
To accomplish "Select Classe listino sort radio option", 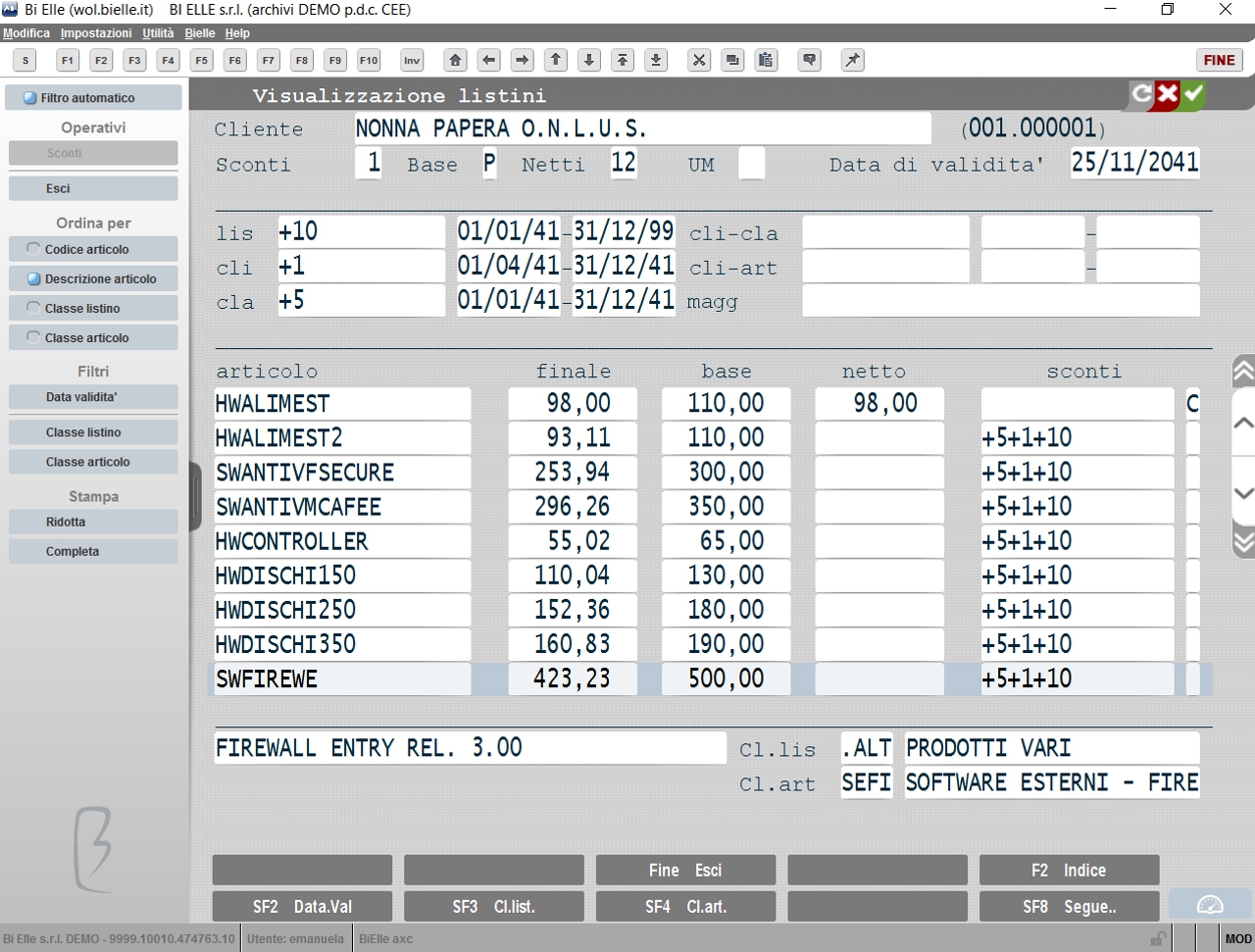I will coord(93,308).
